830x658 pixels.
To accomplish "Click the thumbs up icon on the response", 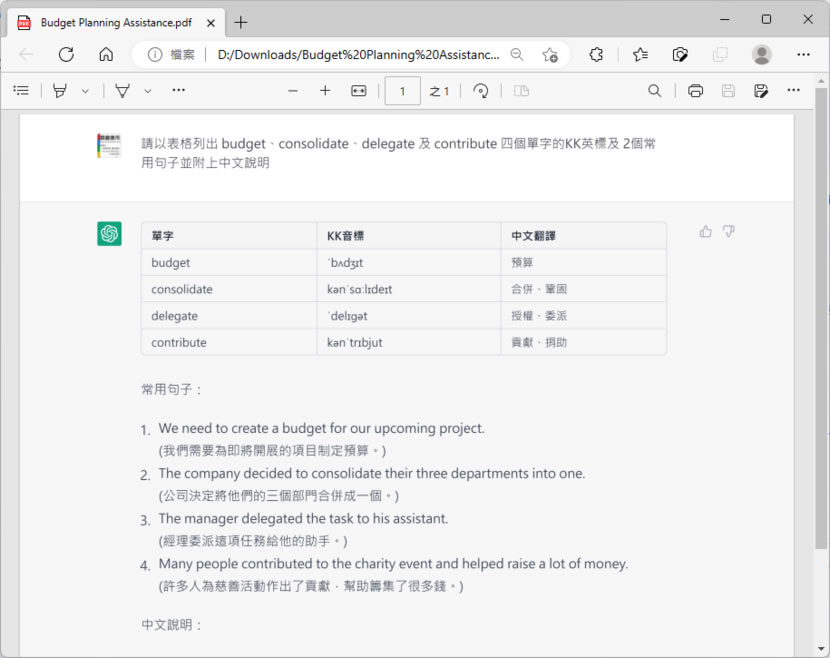I will pos(706,232).
